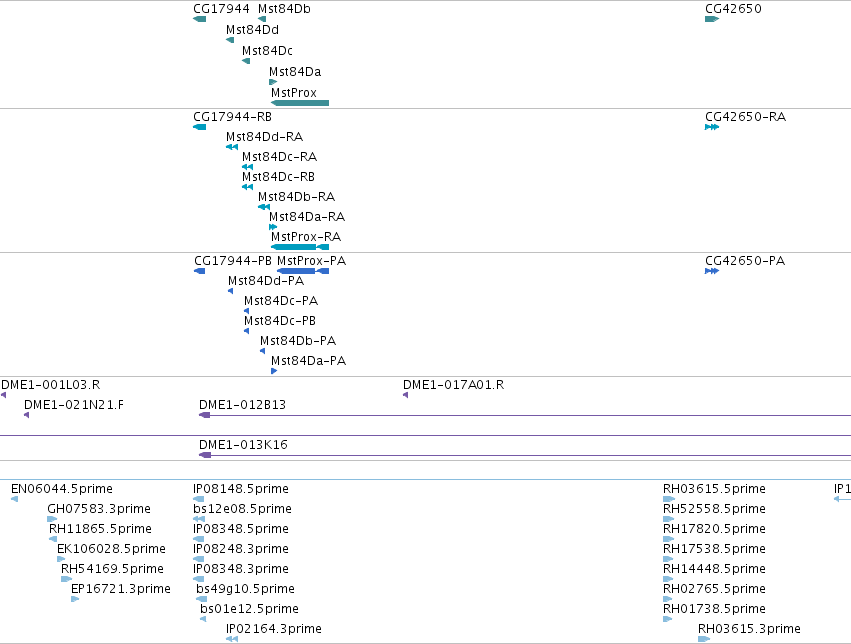Click the CG42650-RA transcript arrows
Screen dimensions: 851x644
tap(712, 127)
